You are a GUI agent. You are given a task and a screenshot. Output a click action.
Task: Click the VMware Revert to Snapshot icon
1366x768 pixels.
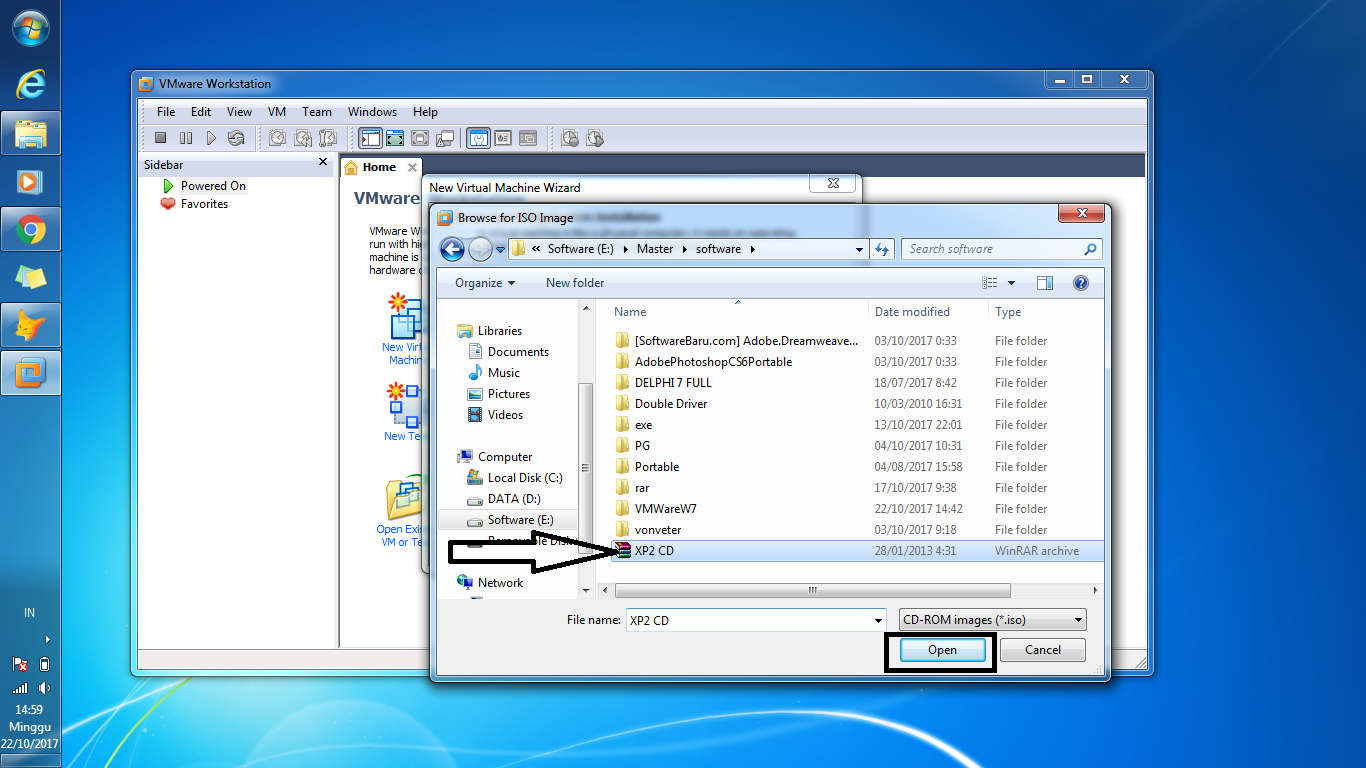pyautogui.click(x=302, y=138)
